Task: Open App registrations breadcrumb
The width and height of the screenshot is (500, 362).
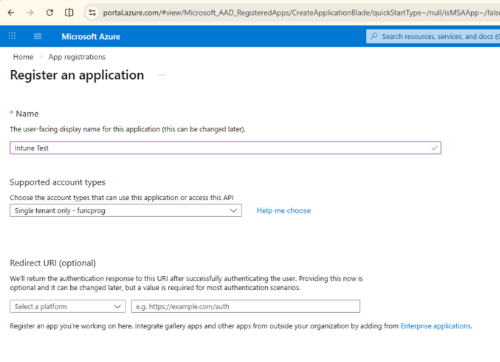Action: (77, 57)
